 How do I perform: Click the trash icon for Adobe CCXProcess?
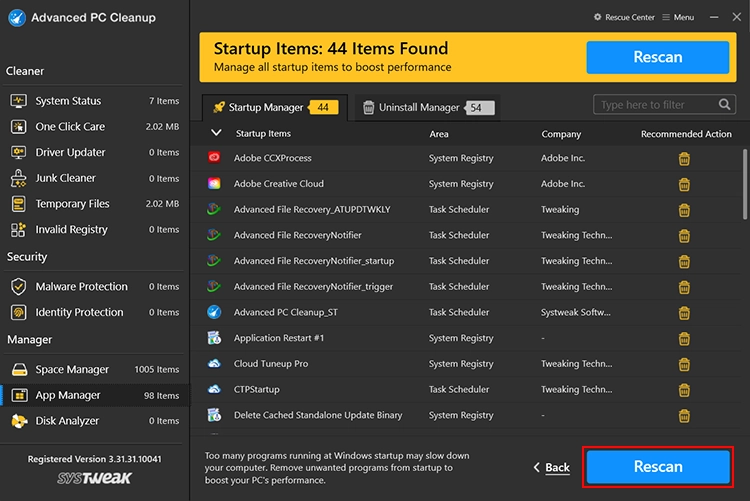(684, 158)
